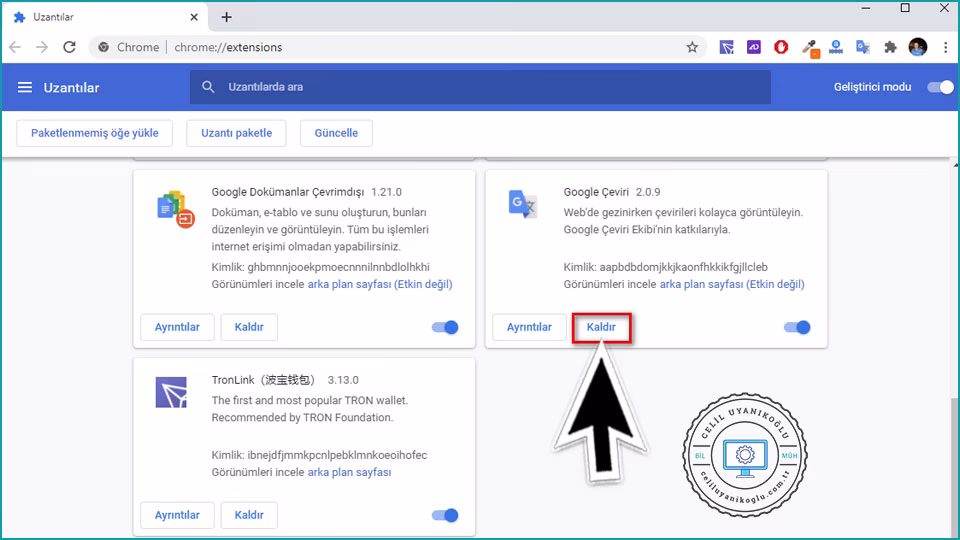Open Google Çeviri arka plan sayfası link
This screenshot has width=960, height=540.
732,284
